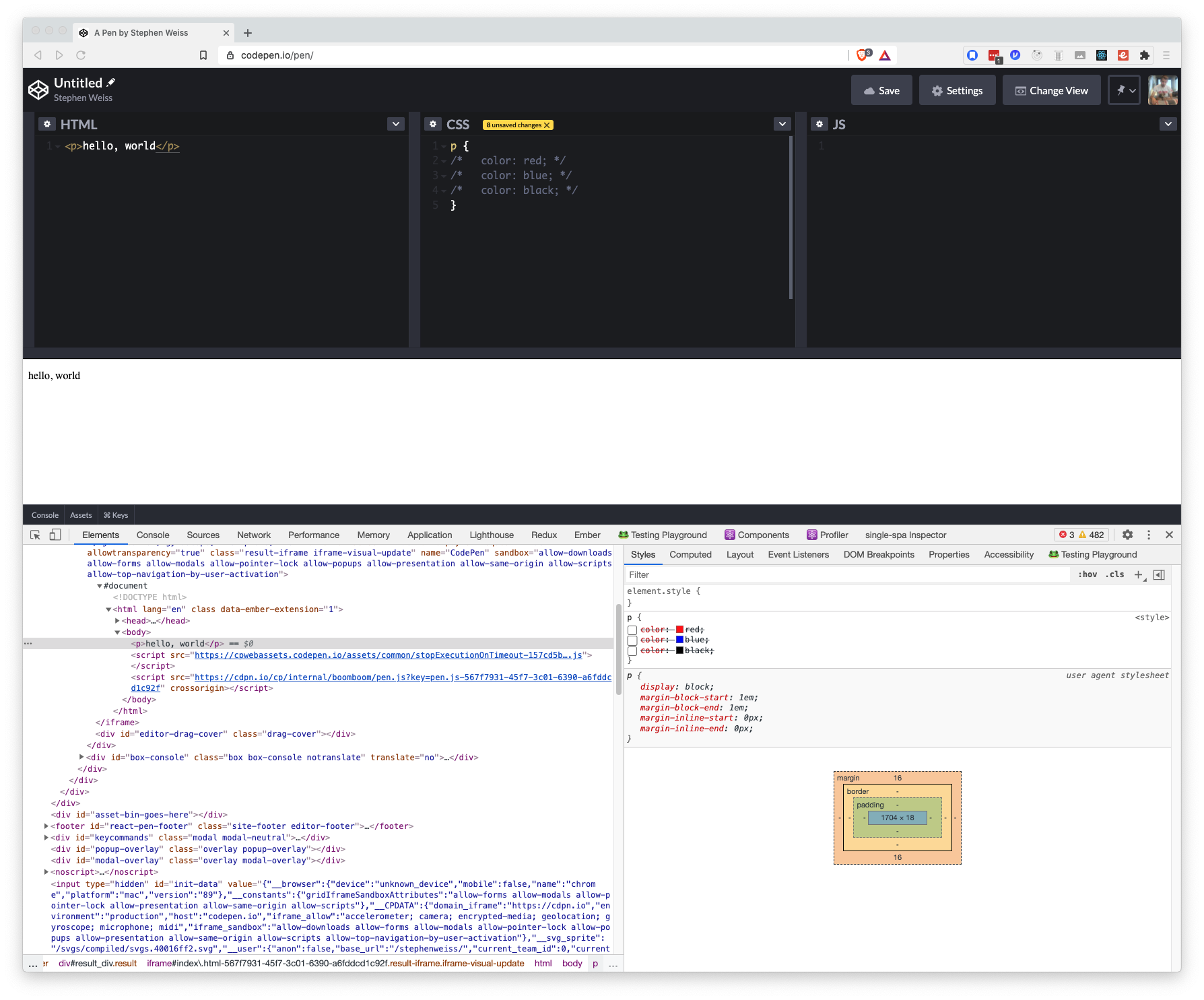This screenshot has width=1204, height=1000.
Task: Close the DevTools panel
Action: point(1169,535)
